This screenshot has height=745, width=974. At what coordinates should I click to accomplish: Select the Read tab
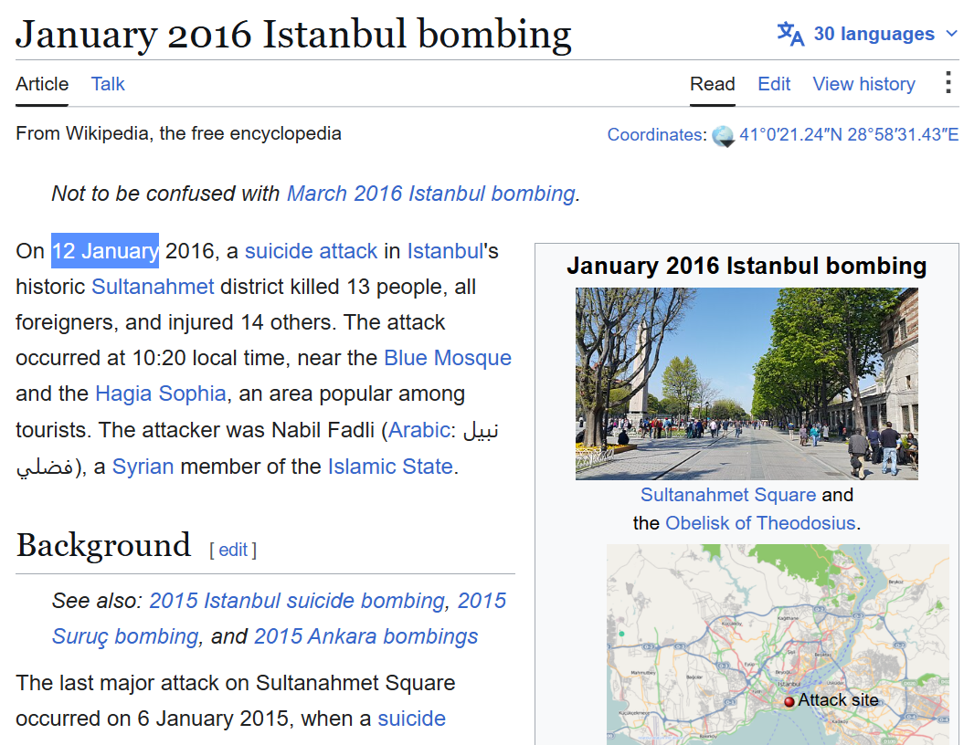(x=712, y=84)
